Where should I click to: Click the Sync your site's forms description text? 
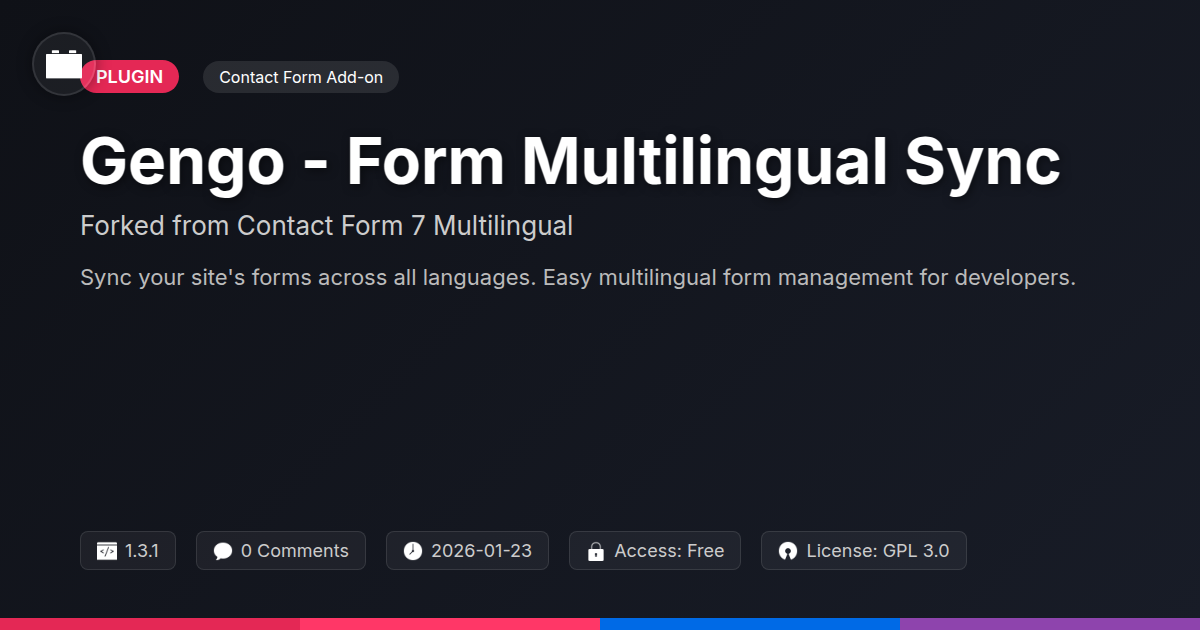click(x=578, y=278)
